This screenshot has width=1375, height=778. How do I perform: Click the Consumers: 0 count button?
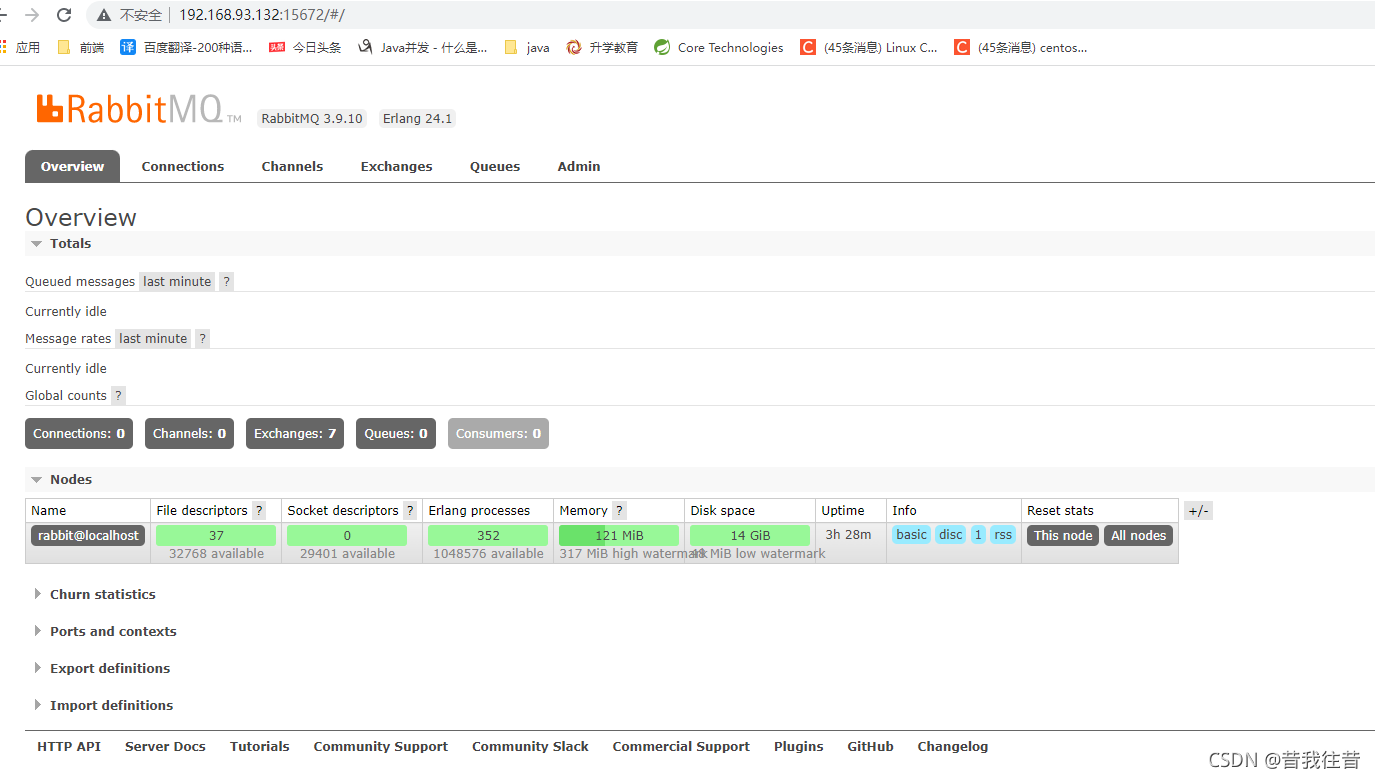coord(498,434)
